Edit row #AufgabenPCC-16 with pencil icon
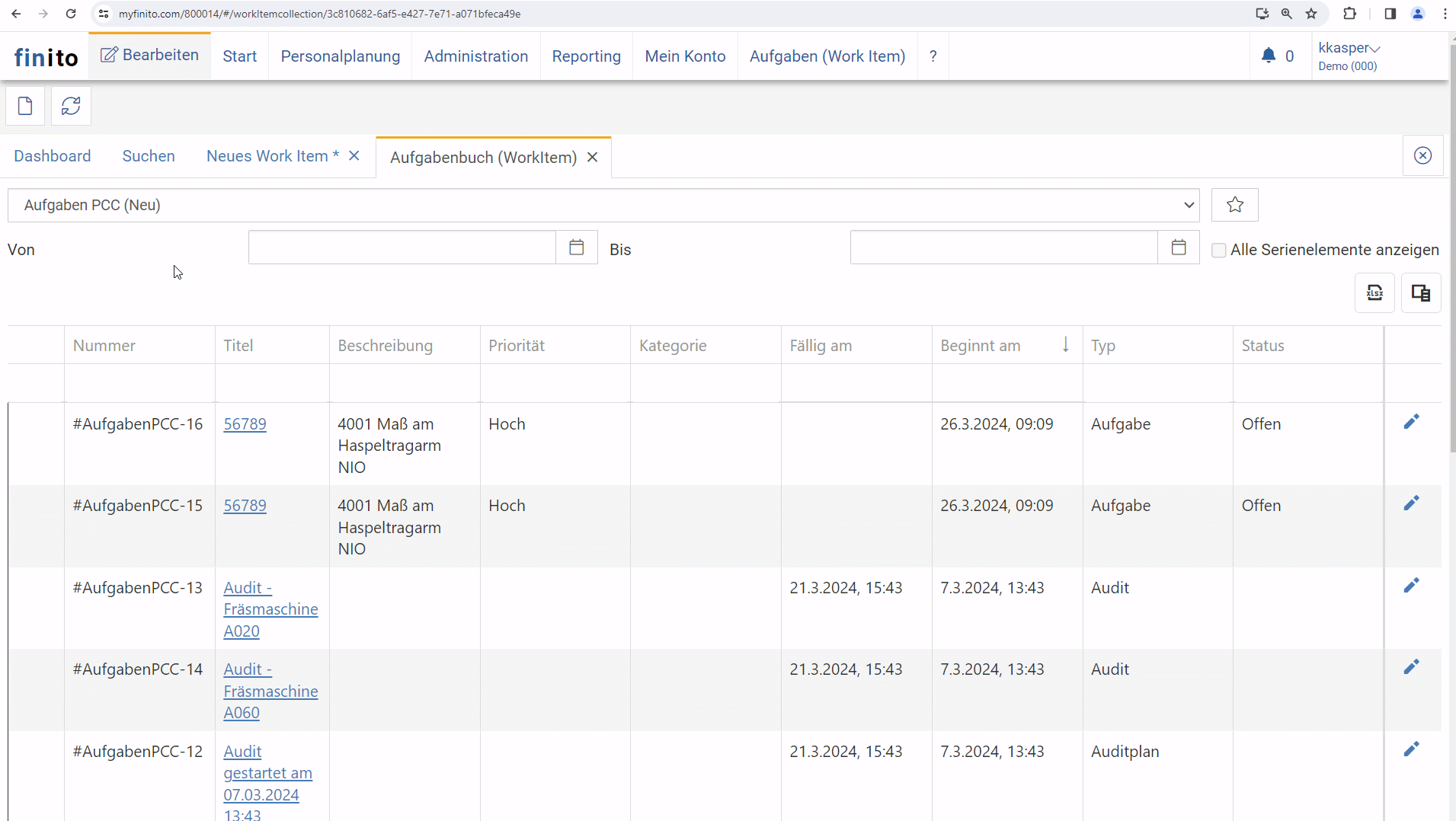Viewport: 1456px width, 821px height. point(1411,422)
